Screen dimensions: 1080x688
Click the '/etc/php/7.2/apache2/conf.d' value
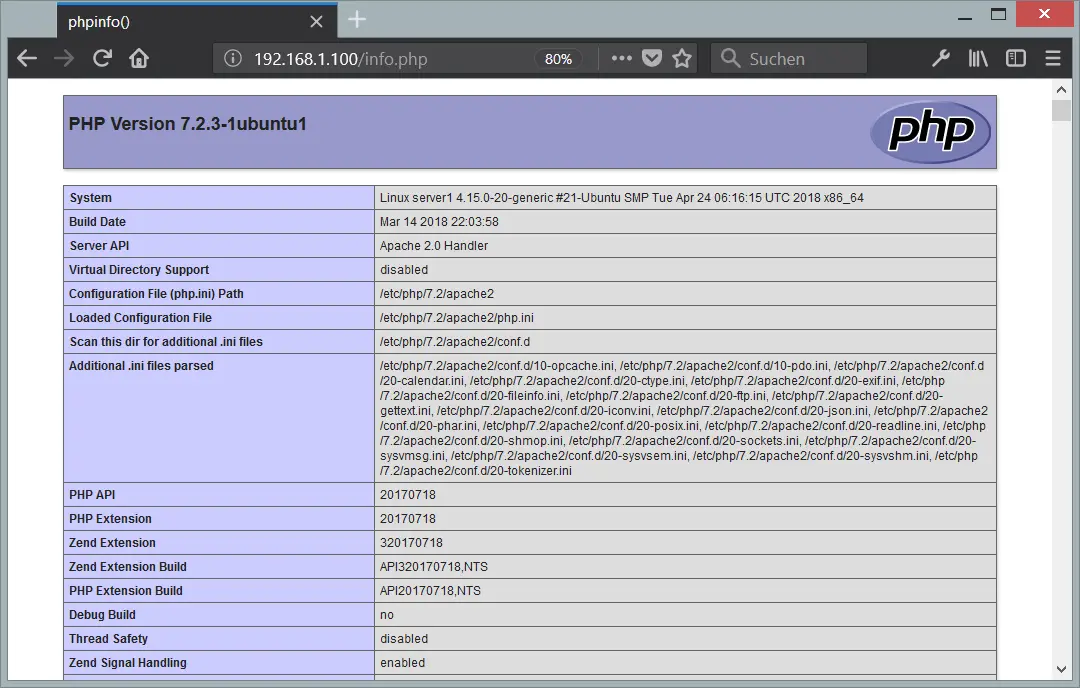[x=455, y=342]
